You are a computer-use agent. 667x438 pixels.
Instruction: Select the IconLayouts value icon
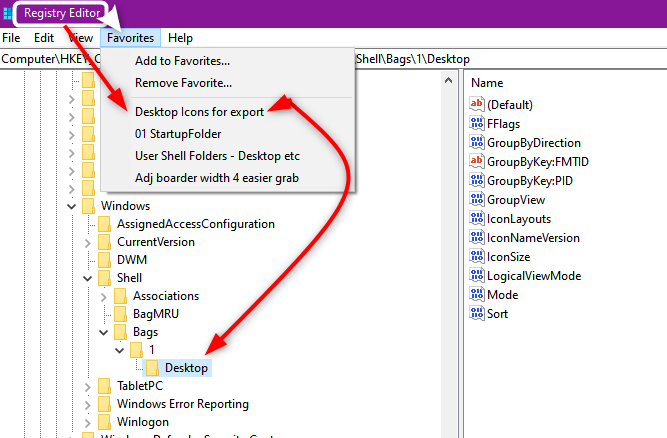[x=477, y=219]
